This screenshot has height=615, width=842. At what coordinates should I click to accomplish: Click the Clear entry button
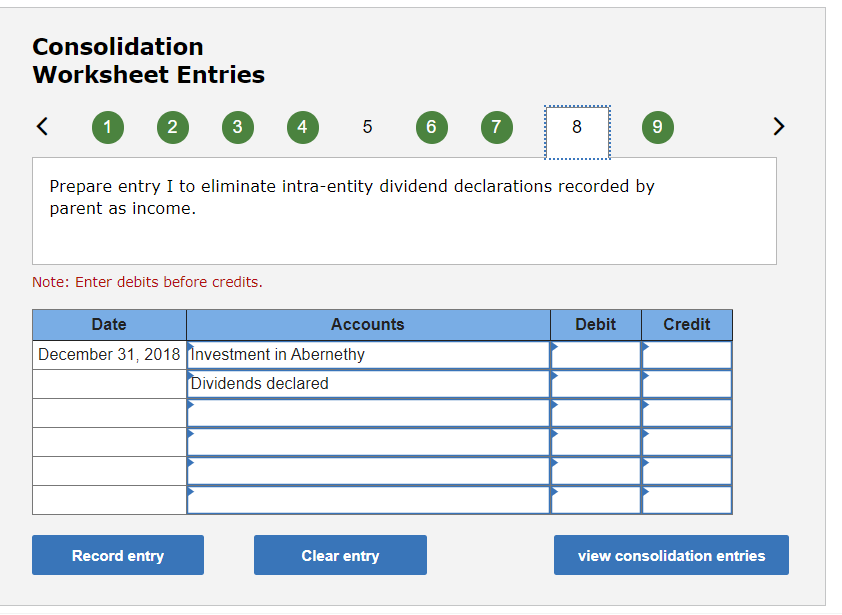click(340, 555)
